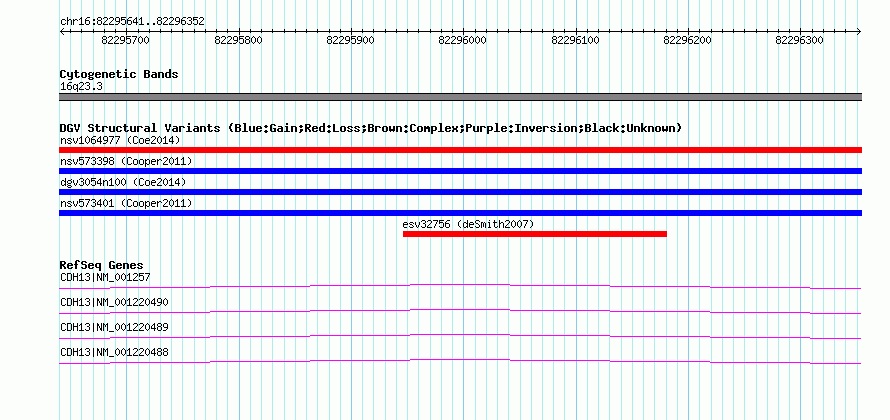Screen dimensions: 890x420
Task: Click the CDH13|NM_001220490 gene label
Action: click(x=114, y=302)
